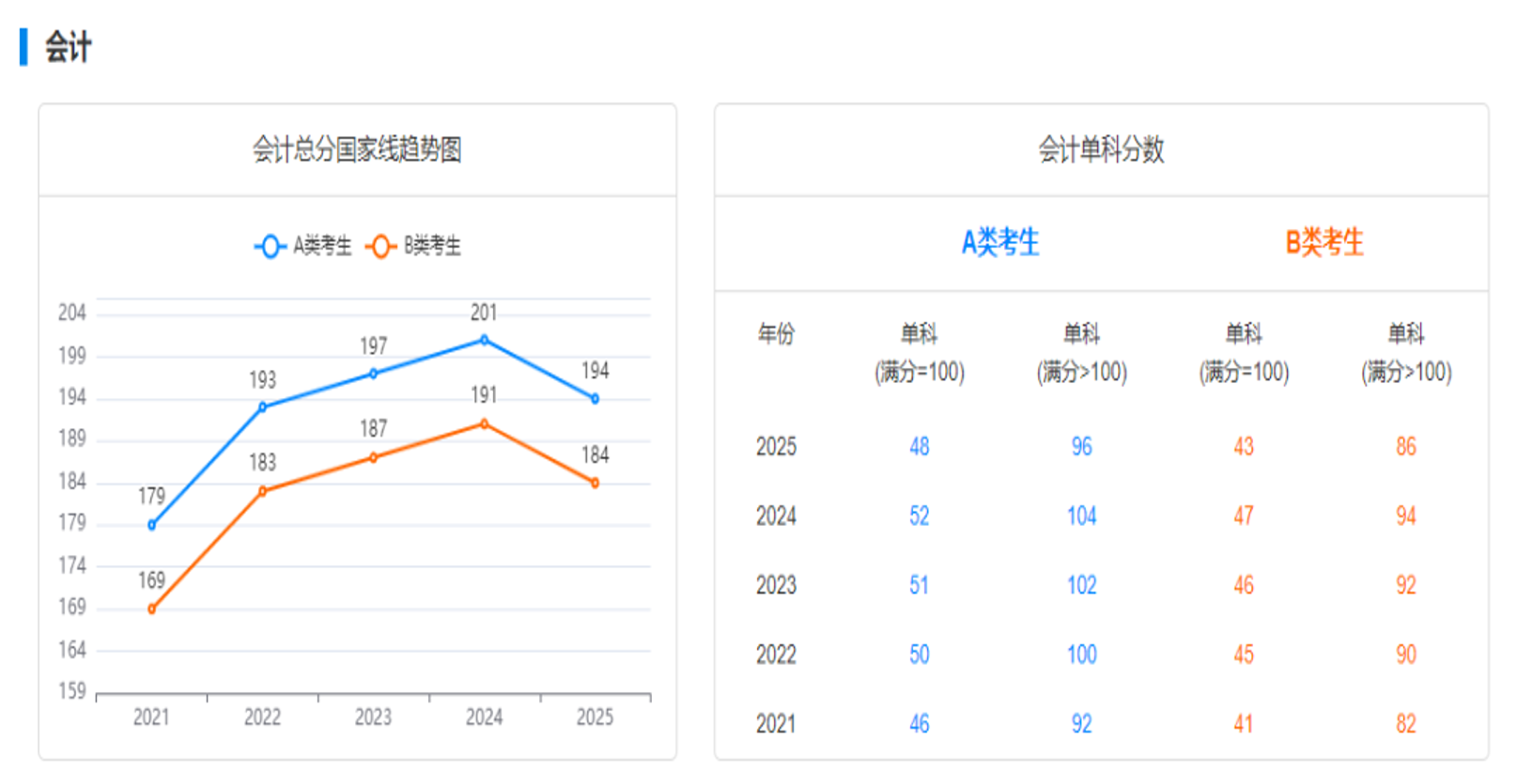Select the blue 2025 data point labeled 194
The image size is (1517, 784).
coord(595,399)
